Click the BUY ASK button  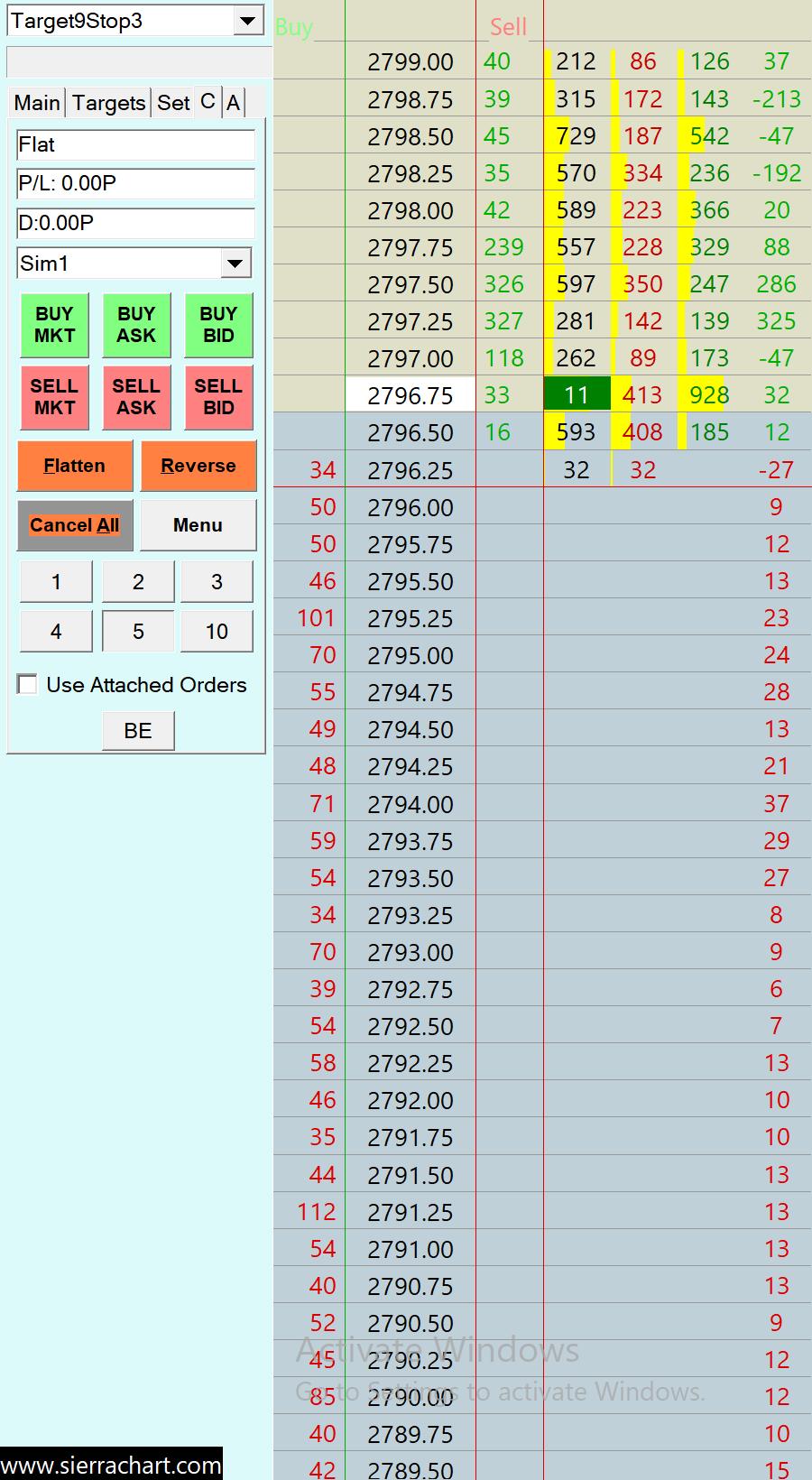(x=136, y=325)
